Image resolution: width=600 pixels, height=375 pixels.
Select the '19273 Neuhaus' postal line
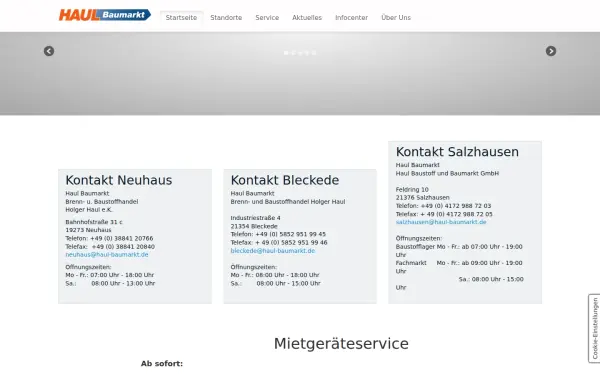click(88, 230)
